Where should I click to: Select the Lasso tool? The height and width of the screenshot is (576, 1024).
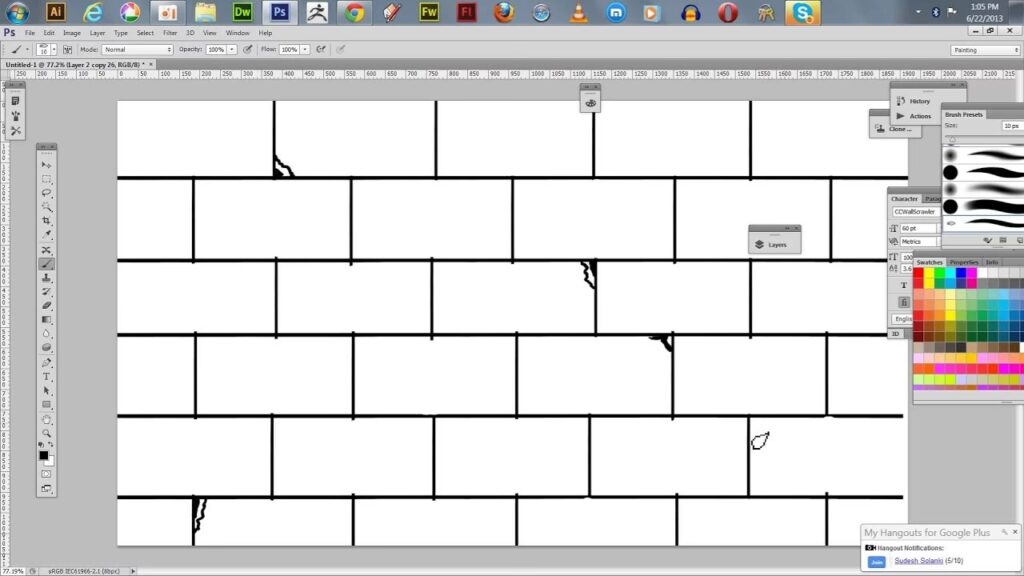coord(47,192)
